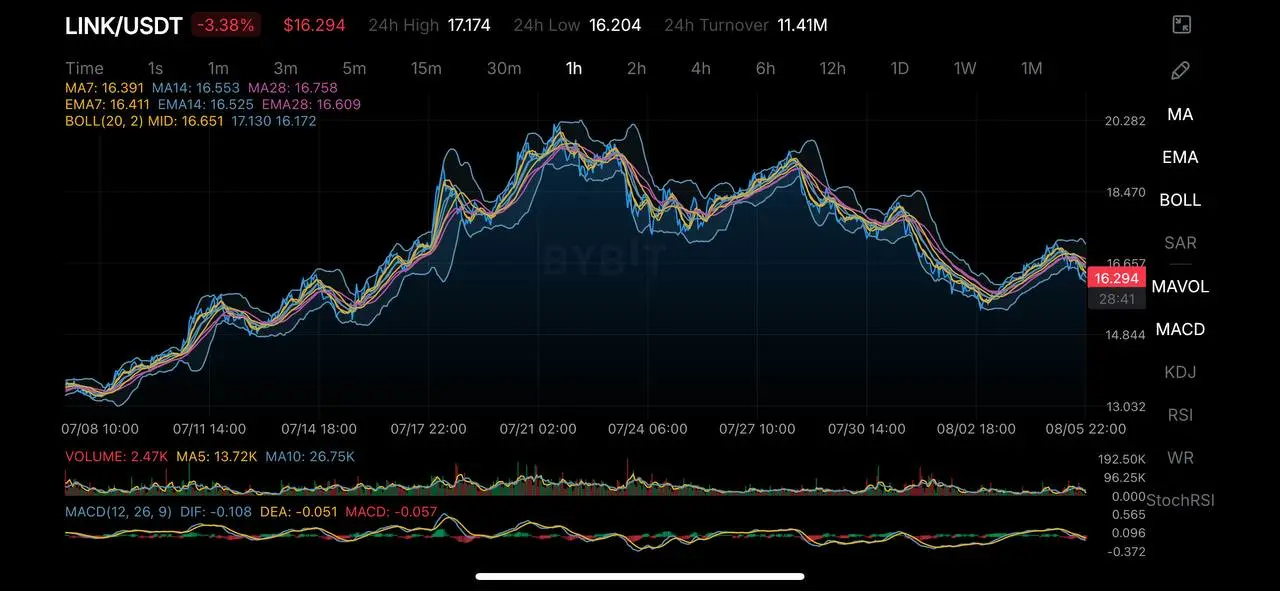Tap the -3.38% change badge
Image resolution: width=1280 pixels, height=591 pixels.
click(226, 25)
